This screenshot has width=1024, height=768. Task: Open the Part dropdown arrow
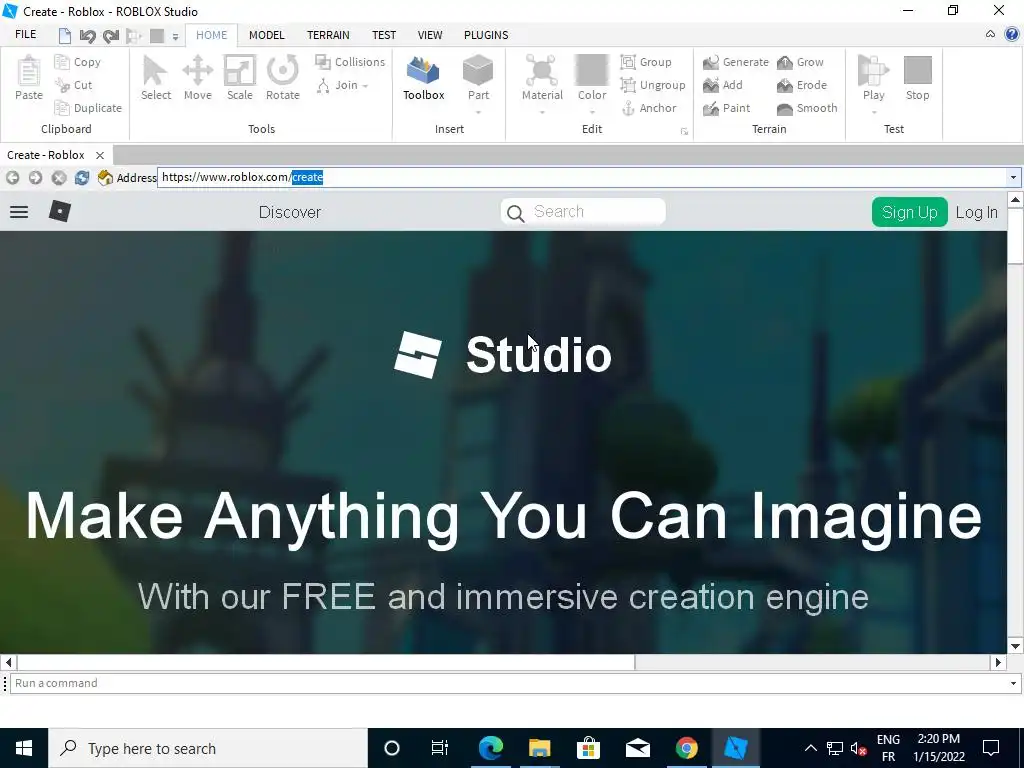(478, 112)
